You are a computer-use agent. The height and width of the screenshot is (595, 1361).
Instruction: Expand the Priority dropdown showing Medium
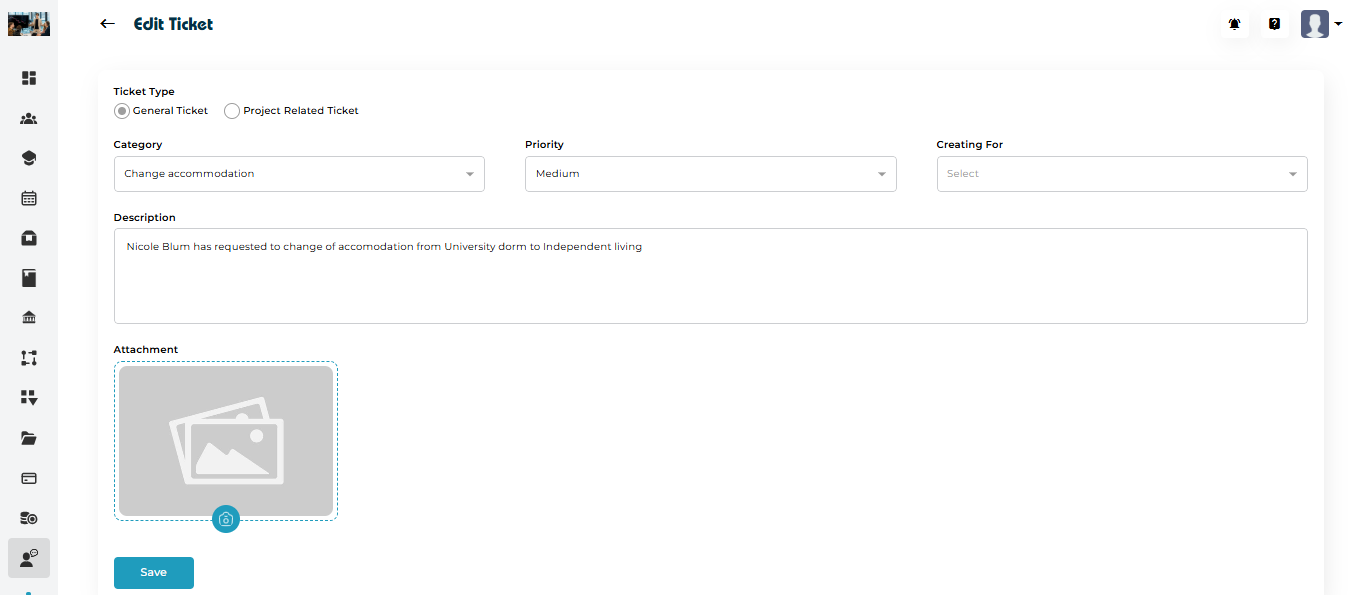point(710,174)
